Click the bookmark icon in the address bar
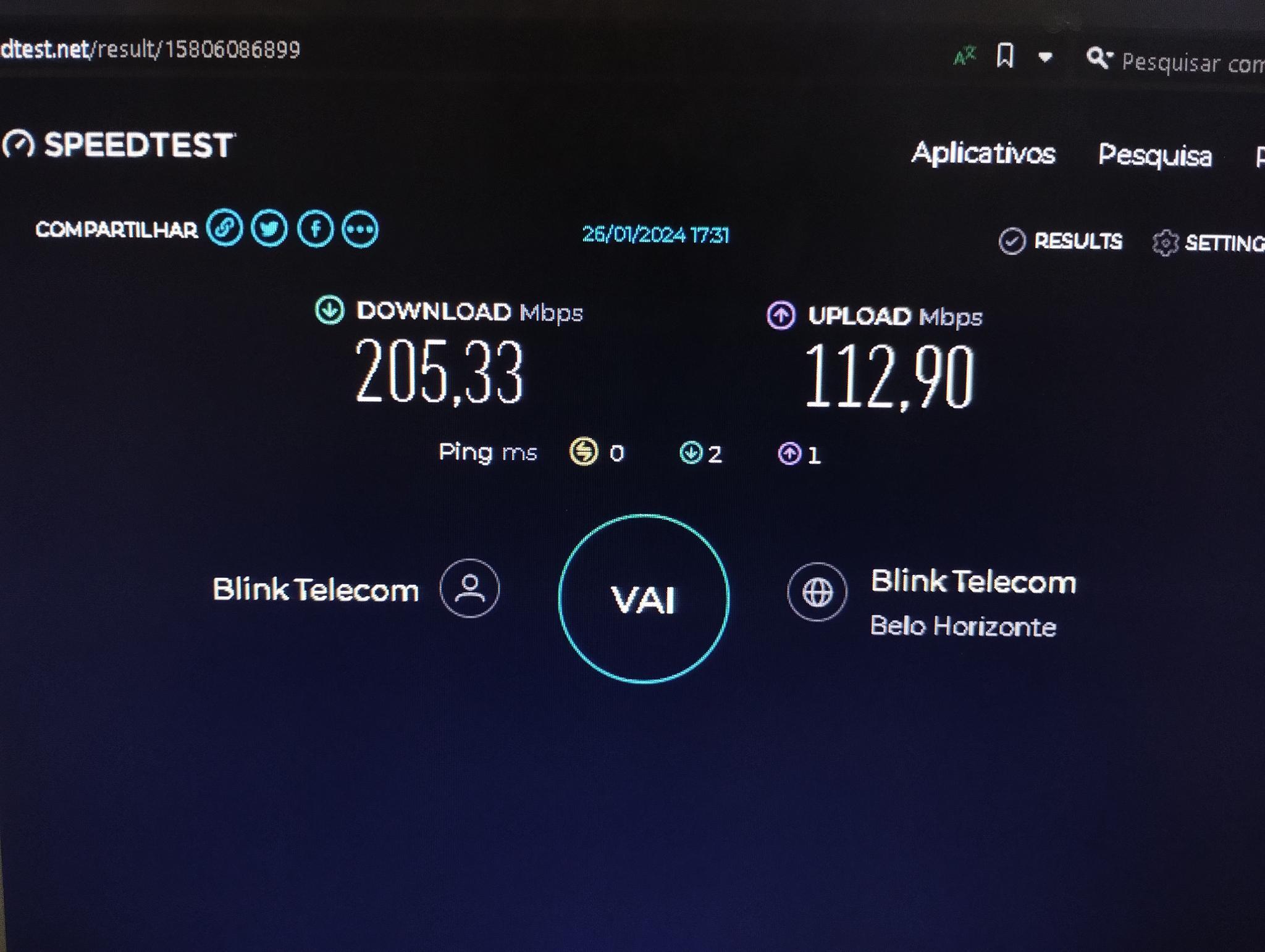This screenshot has height=952, width=1265. tap(1005, 56)
